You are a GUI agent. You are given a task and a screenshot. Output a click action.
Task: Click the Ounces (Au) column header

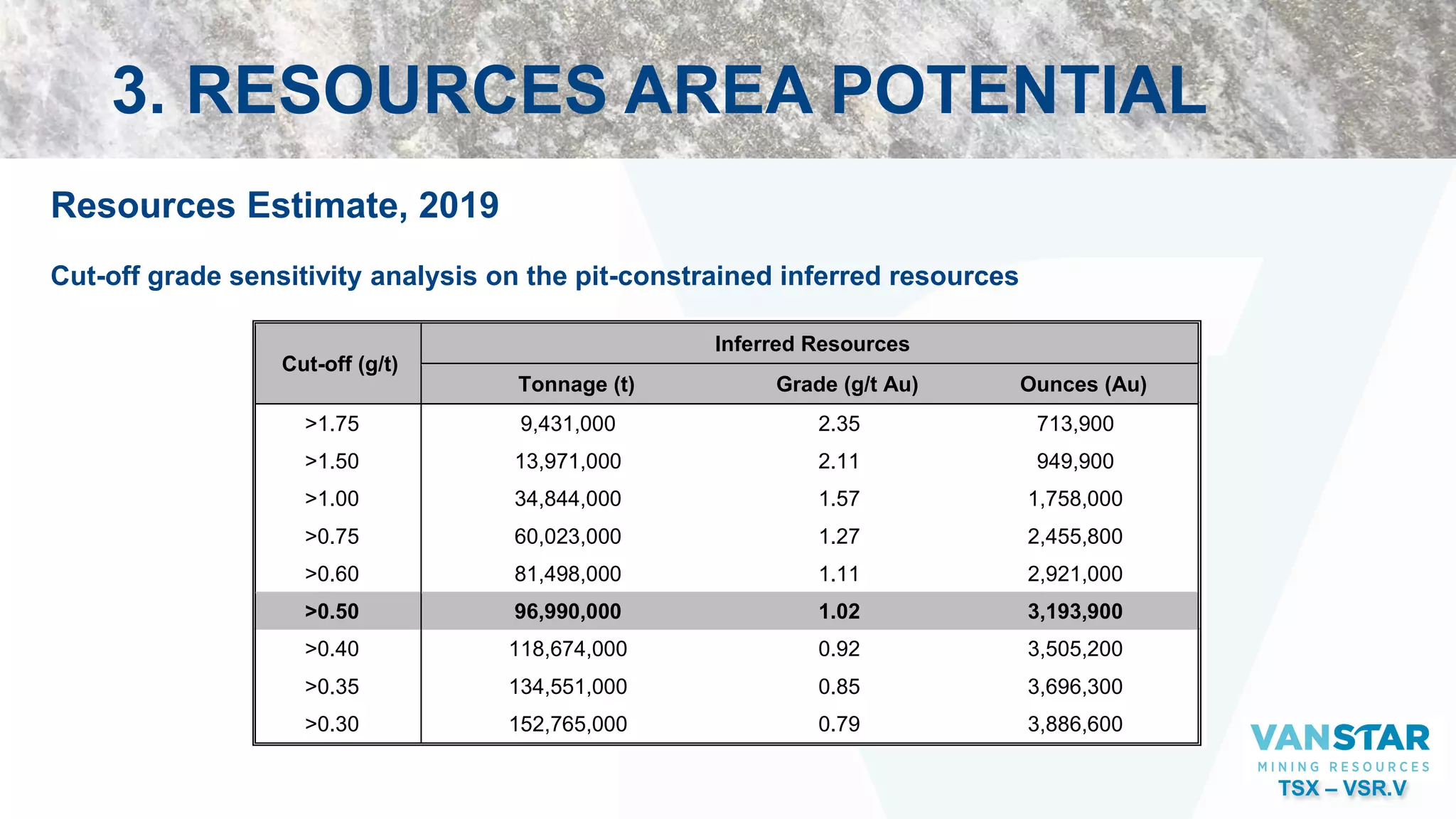1083,385
